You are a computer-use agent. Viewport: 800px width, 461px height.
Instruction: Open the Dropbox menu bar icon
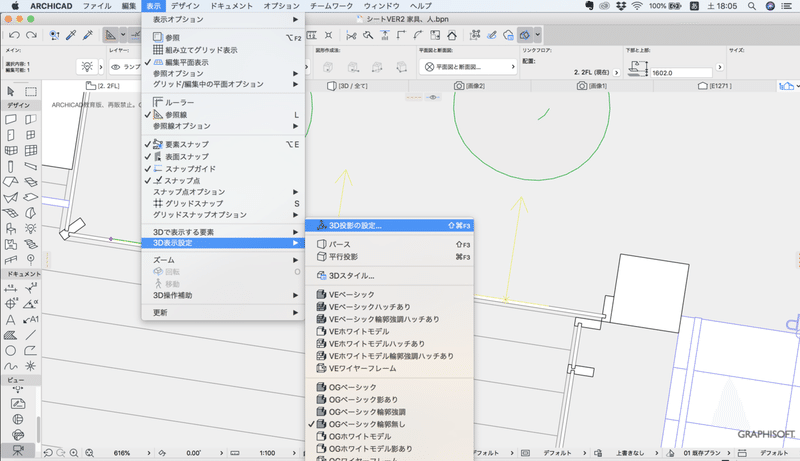(621, 6)
